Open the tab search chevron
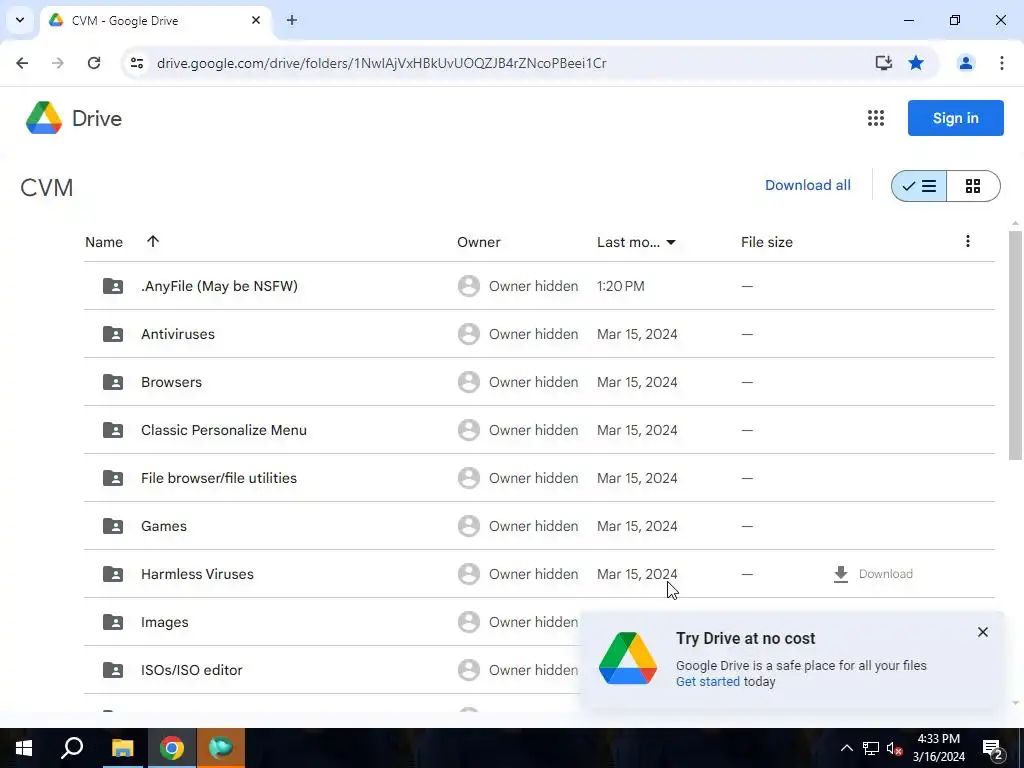The height and width of the screenshot is (768, 1024). [20, 20]
